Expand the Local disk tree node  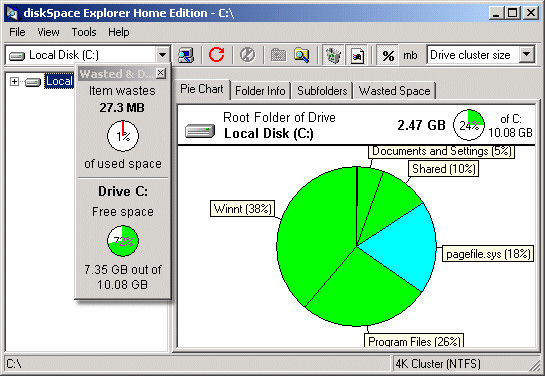click(14, 81)
